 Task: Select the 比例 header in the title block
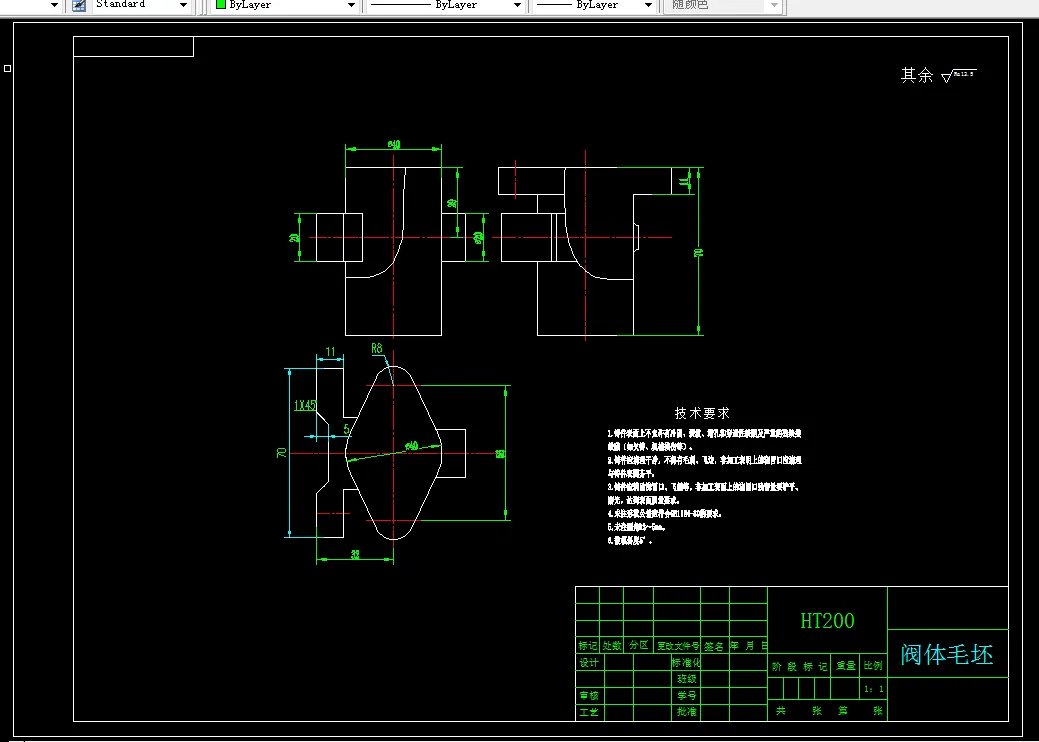pos(873,666)
